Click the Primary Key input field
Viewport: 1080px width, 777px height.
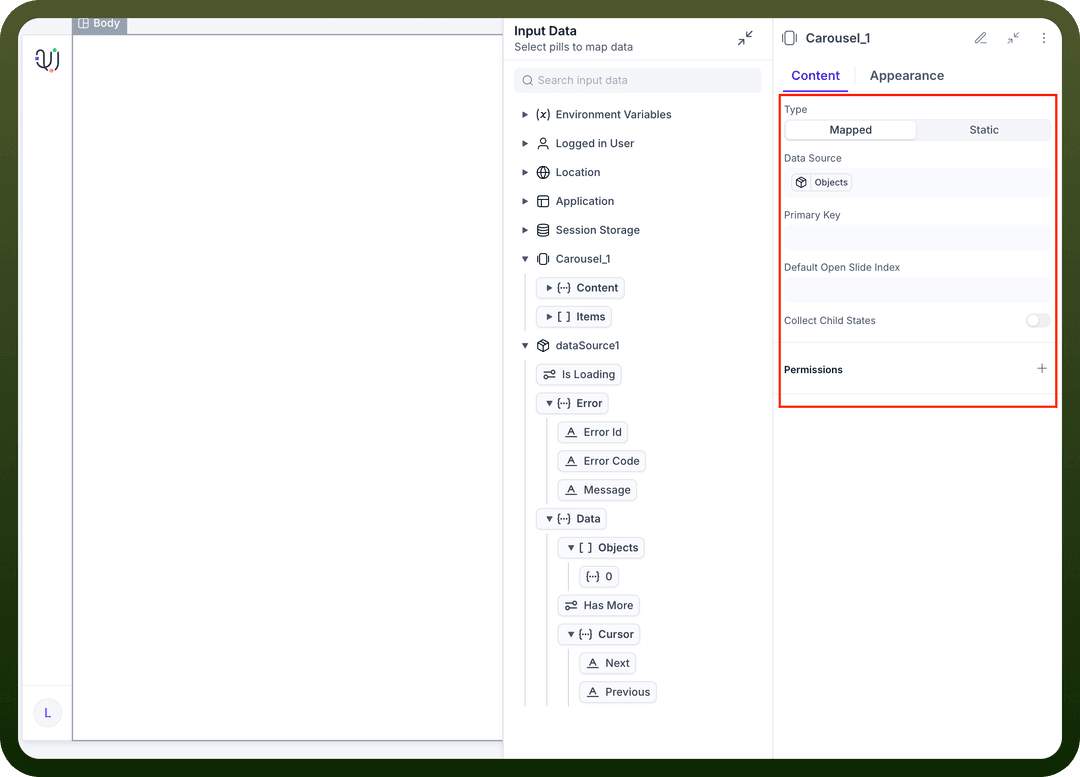917,238
